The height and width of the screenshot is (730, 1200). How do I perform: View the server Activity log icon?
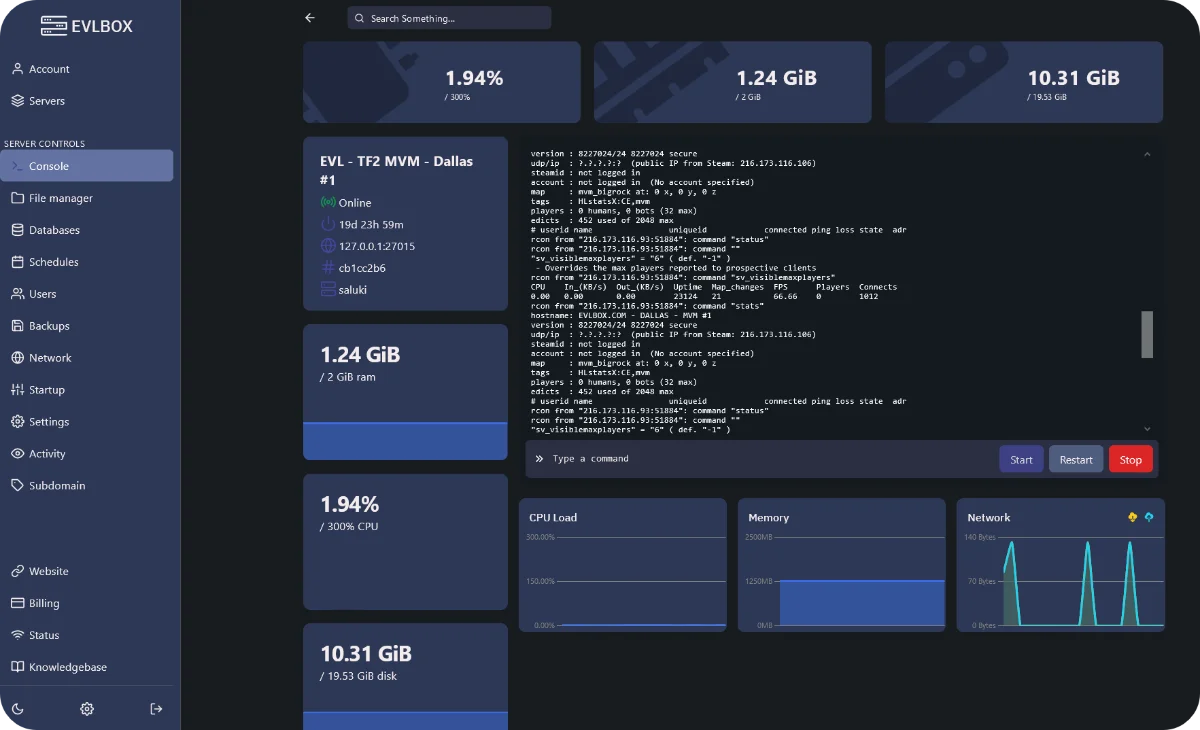[17, 453]
